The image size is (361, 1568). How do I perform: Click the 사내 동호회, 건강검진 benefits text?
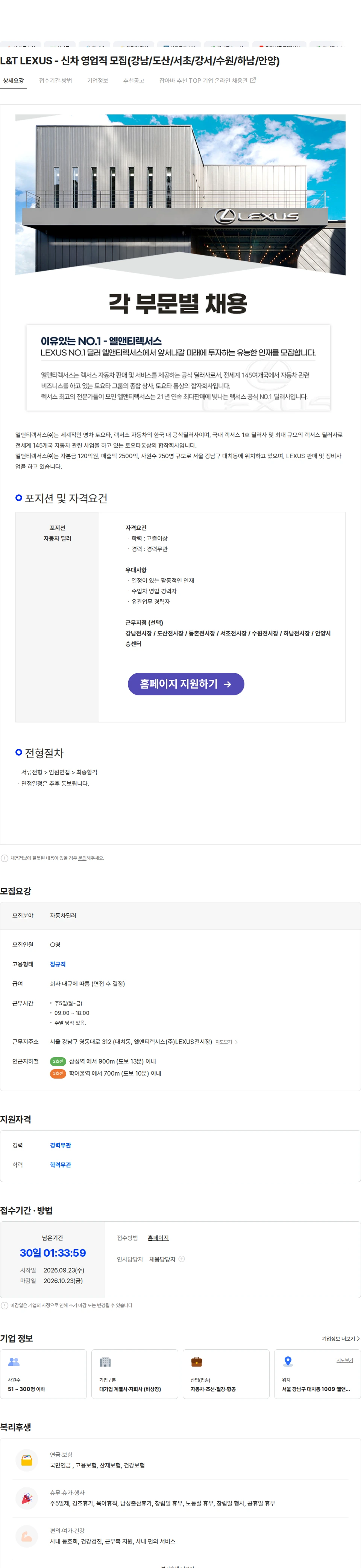[112, 1541]
